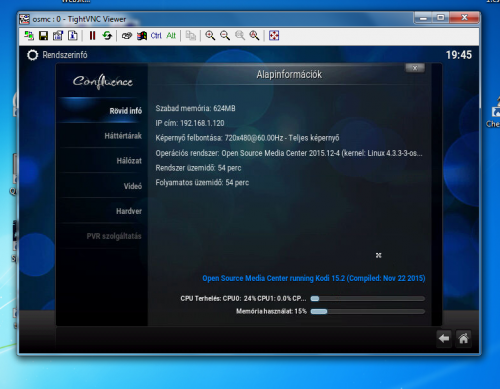500x389 pixels.
Task: Click the New connection toolbar icon
Action: pyautogui.click(x=29, y=36)
